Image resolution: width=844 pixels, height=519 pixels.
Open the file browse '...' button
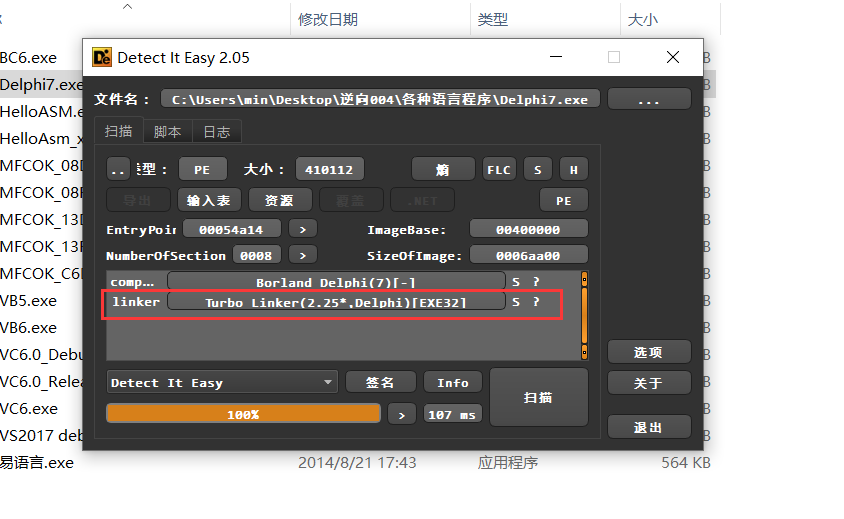click(x=649, y=100)
